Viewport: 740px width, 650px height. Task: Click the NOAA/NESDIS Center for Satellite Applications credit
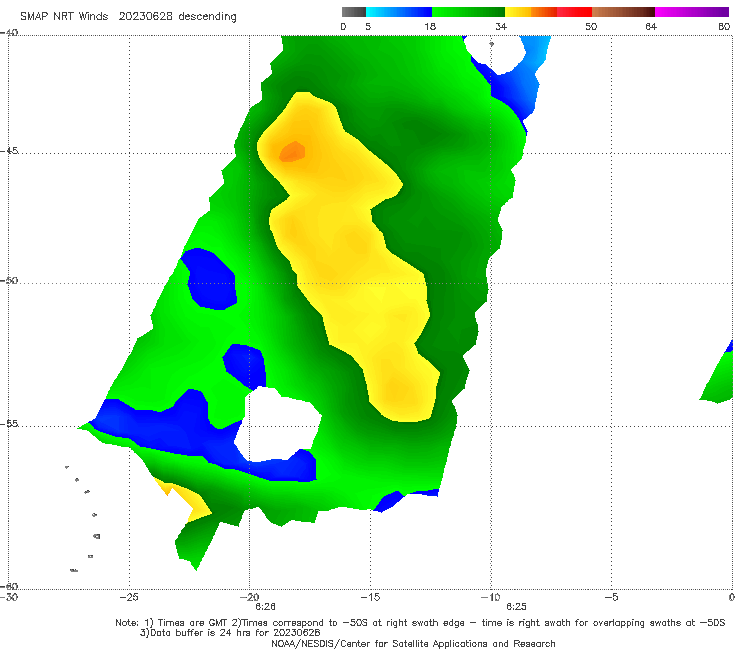pyautogui.click(x=413, y=643)
